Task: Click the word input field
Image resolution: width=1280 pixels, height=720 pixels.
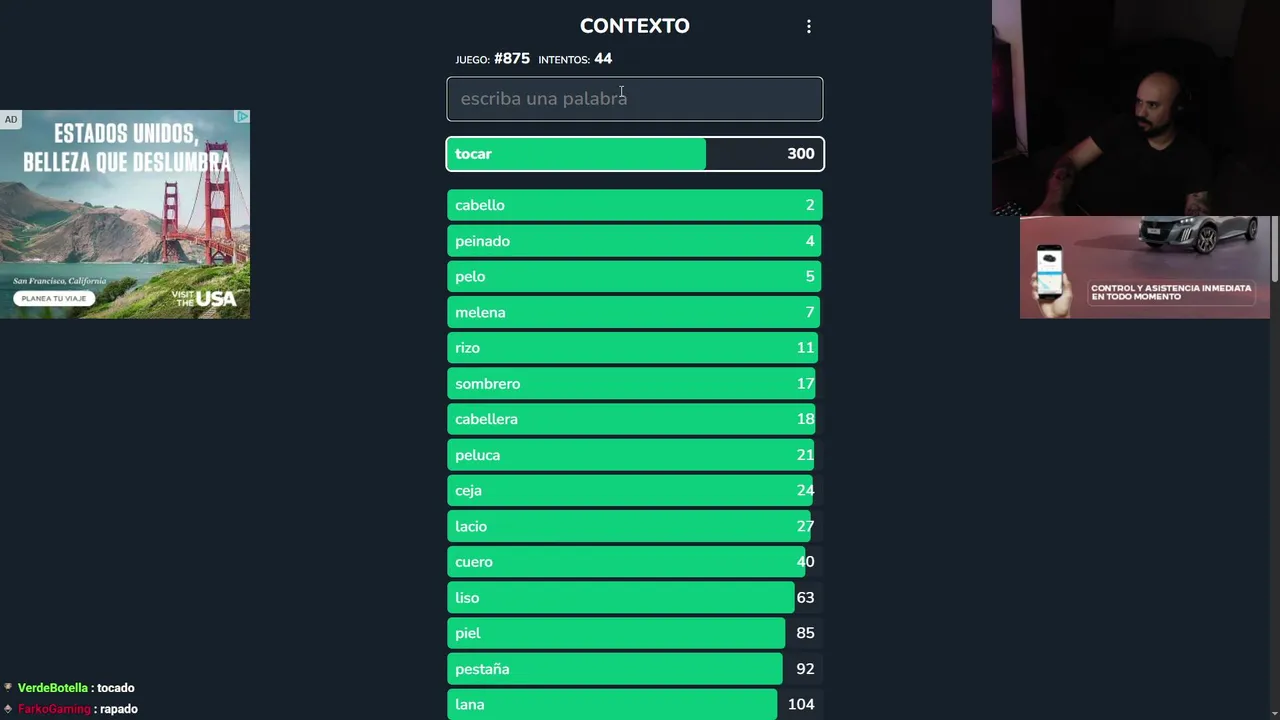Action: point(634,99)
